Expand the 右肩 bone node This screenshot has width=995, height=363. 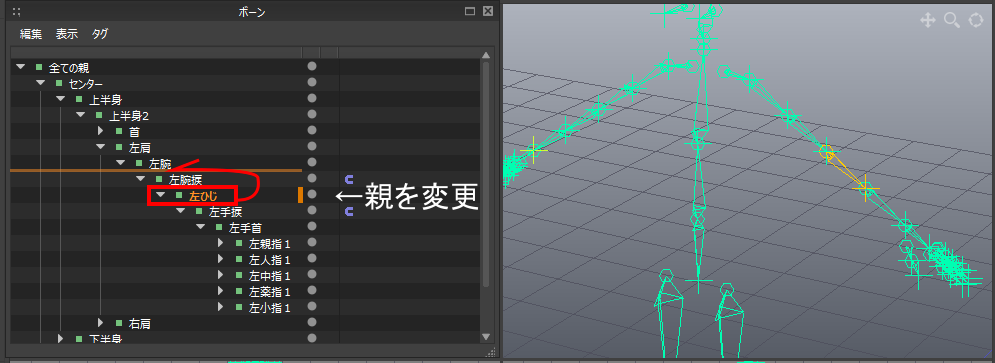(x=100, y=323)
